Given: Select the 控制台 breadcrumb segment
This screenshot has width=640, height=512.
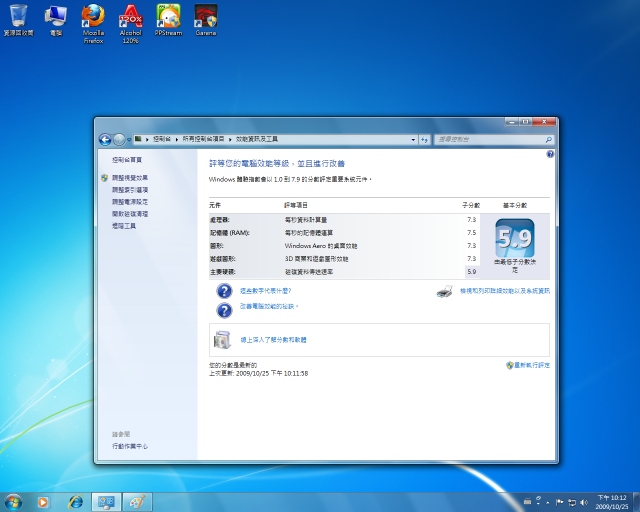Looking at the screenshot, I should 162,139.
